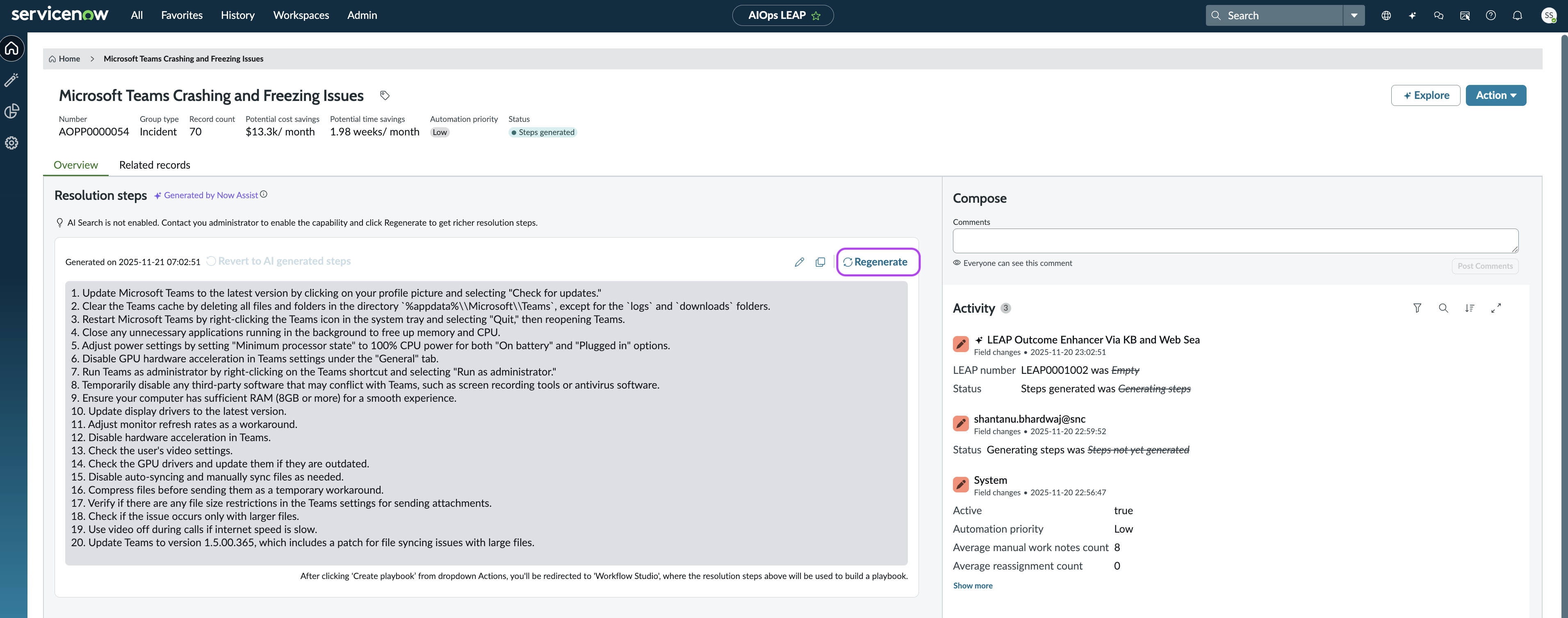Click the tag icon beside record title

tap(385, 96)
